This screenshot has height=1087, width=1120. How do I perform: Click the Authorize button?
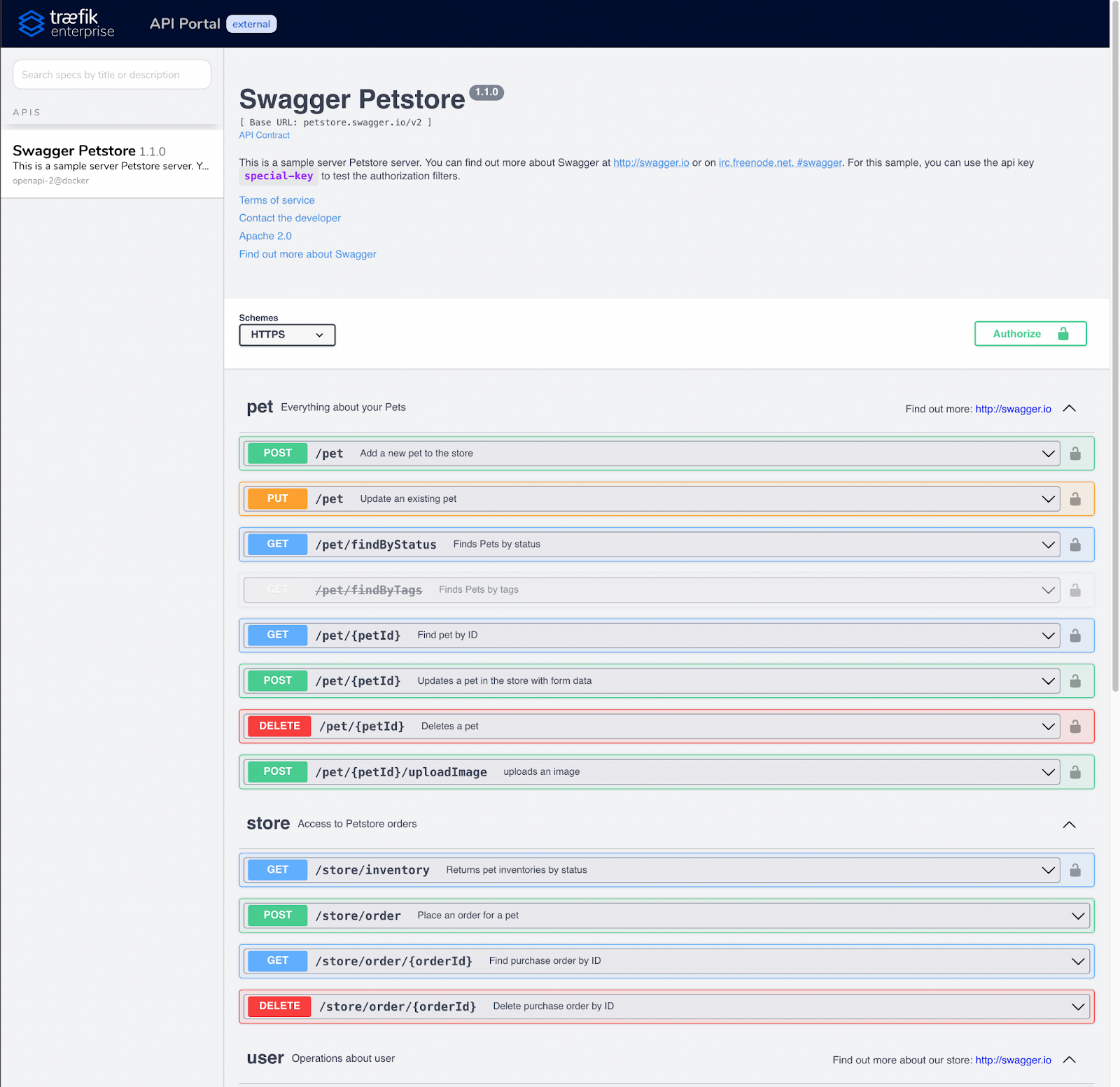coord(1030,334)
